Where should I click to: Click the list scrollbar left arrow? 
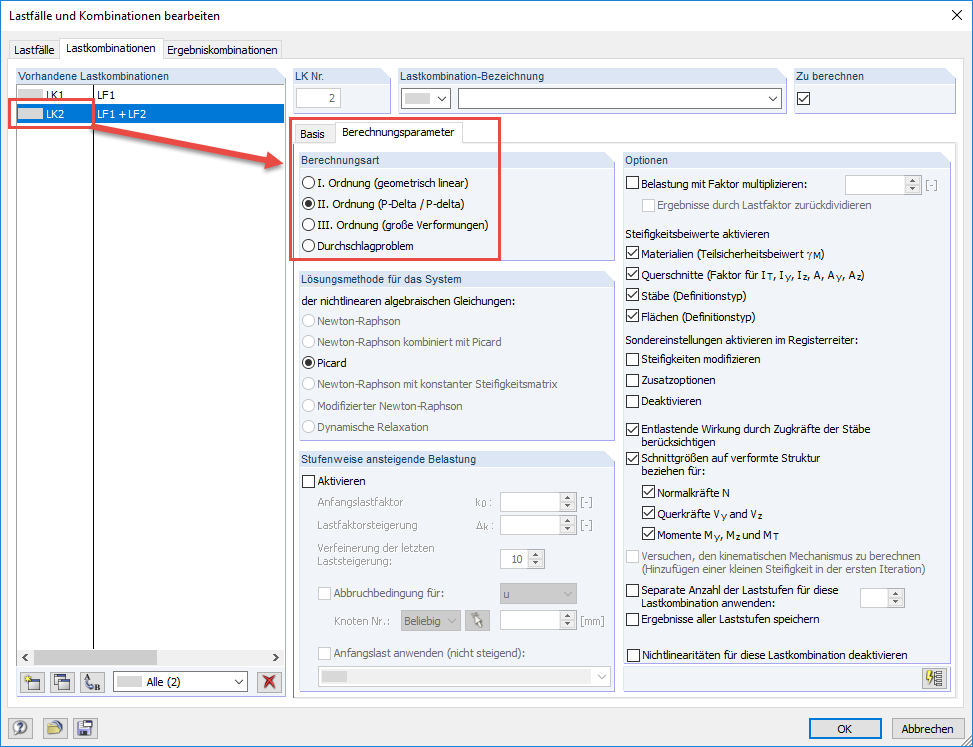(25, 657)
